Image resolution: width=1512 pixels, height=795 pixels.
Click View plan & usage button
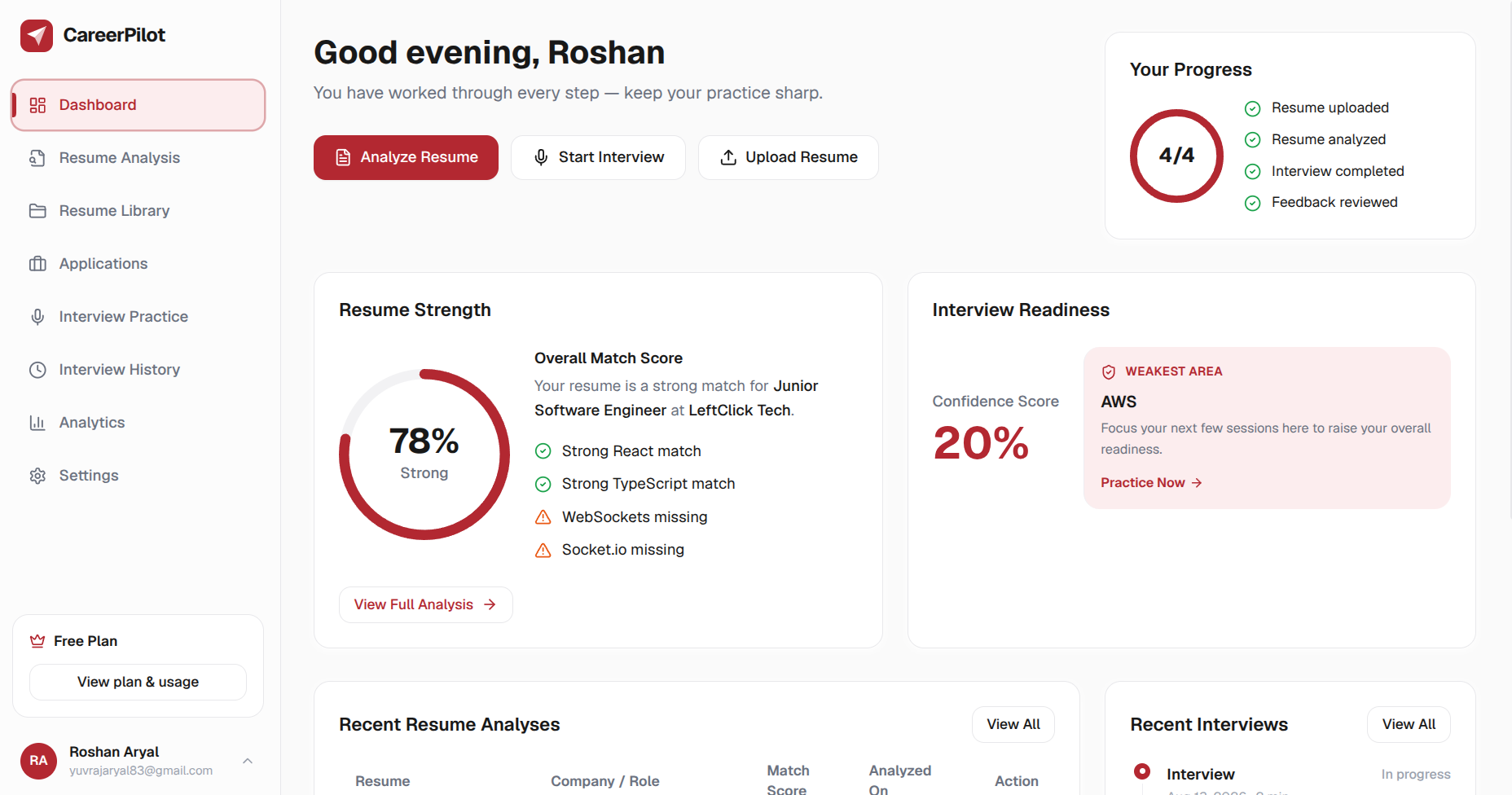click(x=138, y=682)
